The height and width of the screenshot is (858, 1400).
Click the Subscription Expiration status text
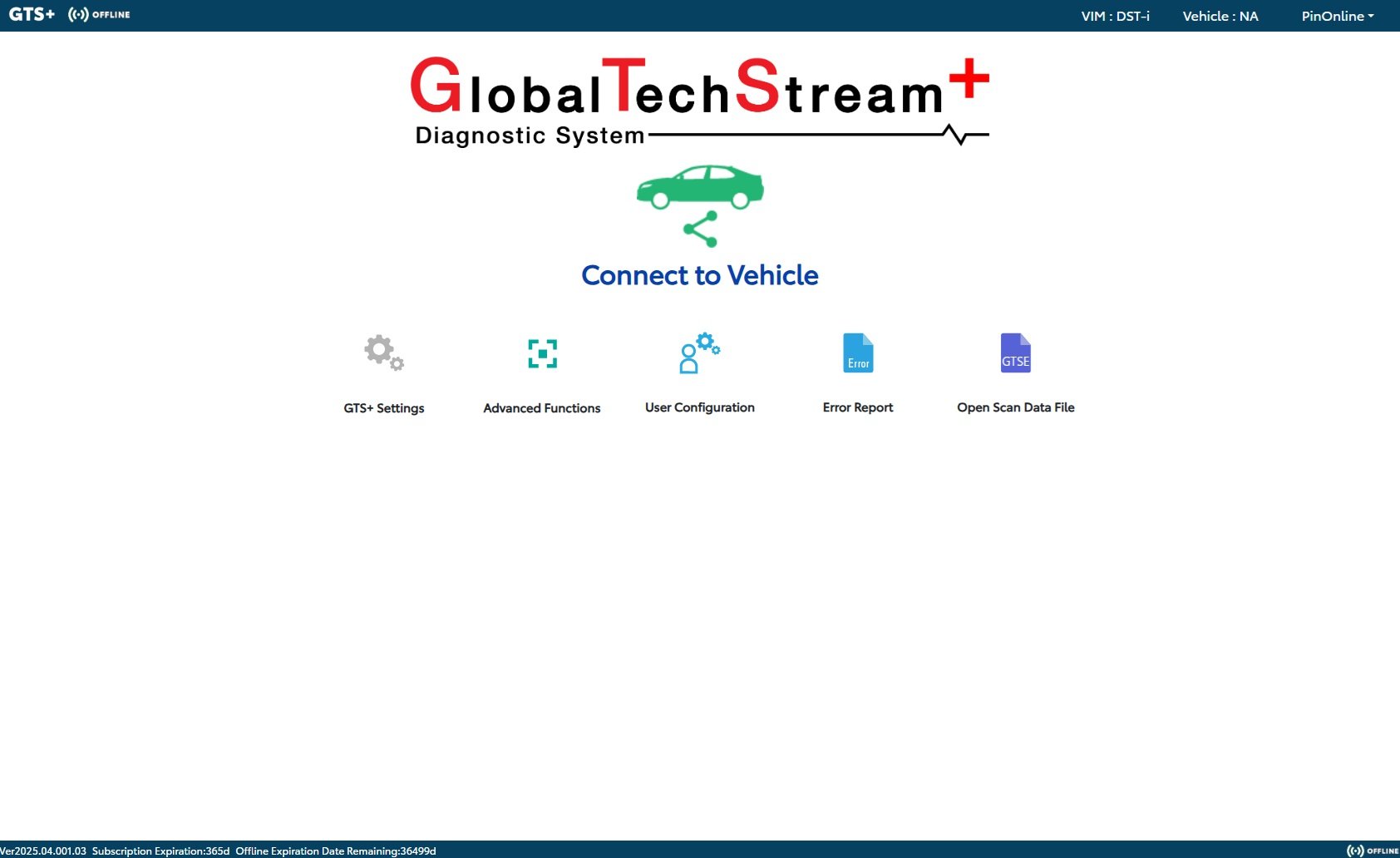(160, 851)
